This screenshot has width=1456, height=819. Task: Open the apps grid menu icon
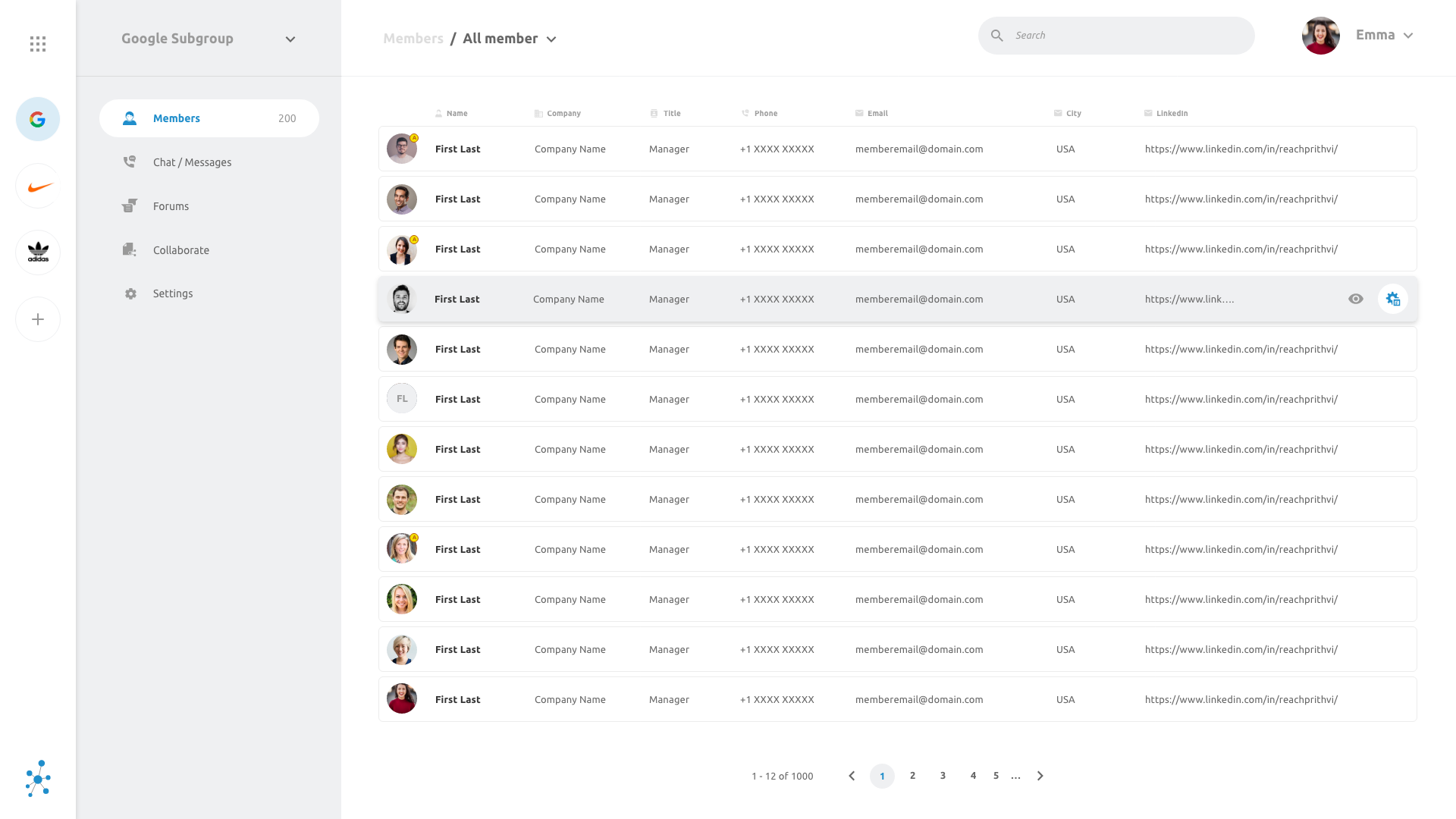click(x=38, y=44)
